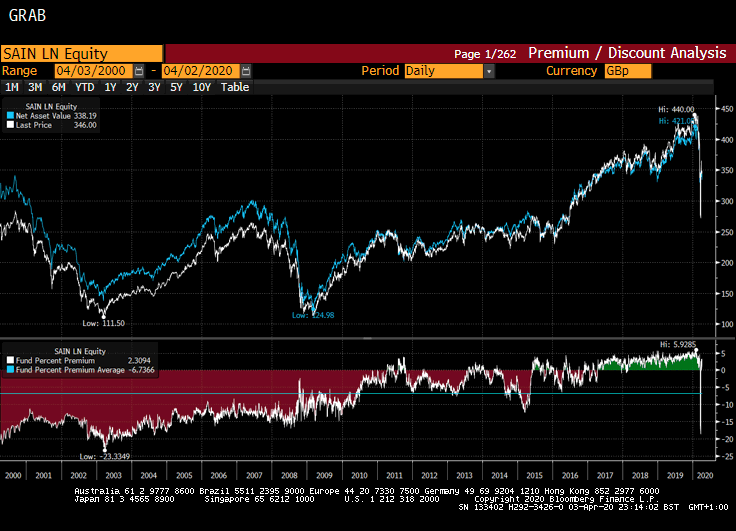Select the 5Y time range
This screenshot has height=531, width=736.
(x=176, y=87)
